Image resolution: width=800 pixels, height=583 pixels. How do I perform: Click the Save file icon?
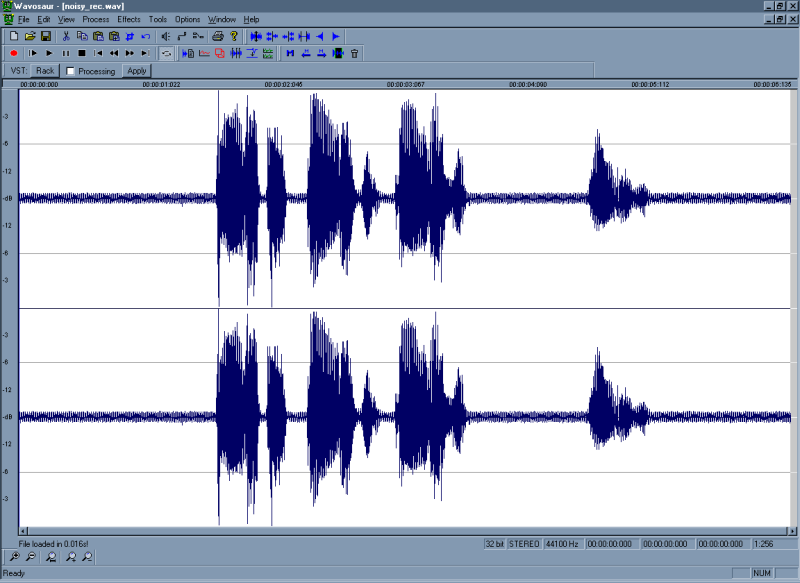pos(46,36)
